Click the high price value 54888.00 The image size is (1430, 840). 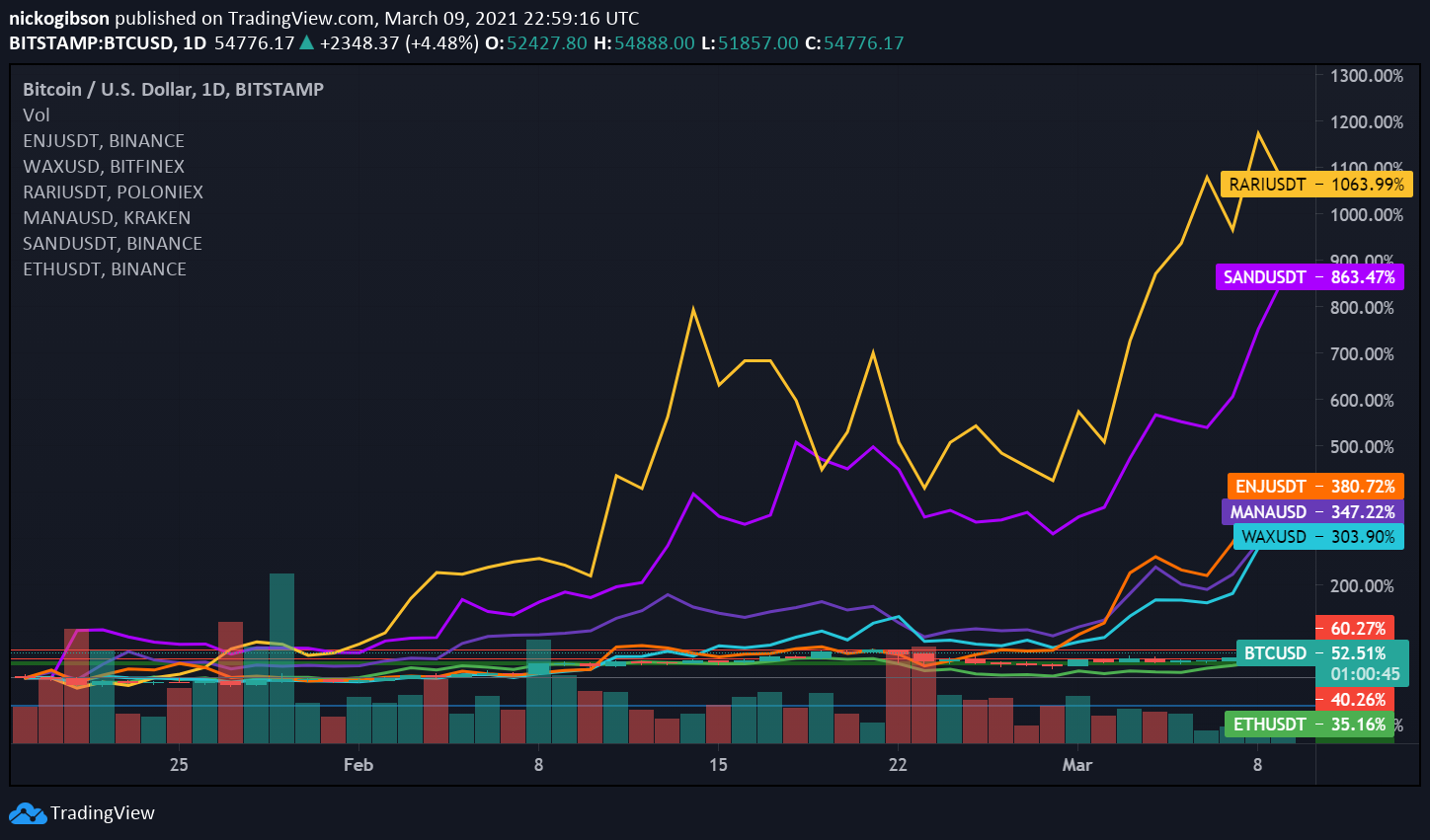[655, 43]
